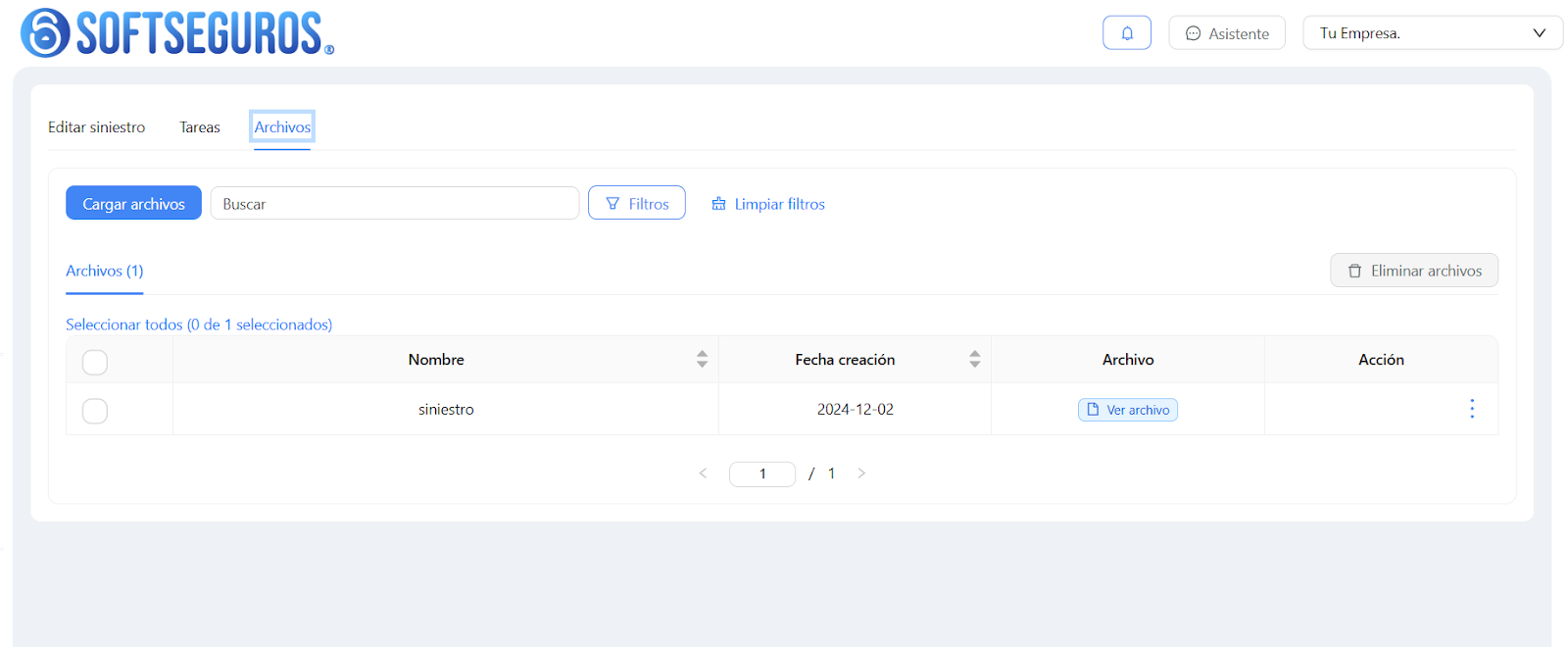Screen dimensions: 1568x647
Task: Click the date 2024-12-02
Action: click(x=856, y=410)
